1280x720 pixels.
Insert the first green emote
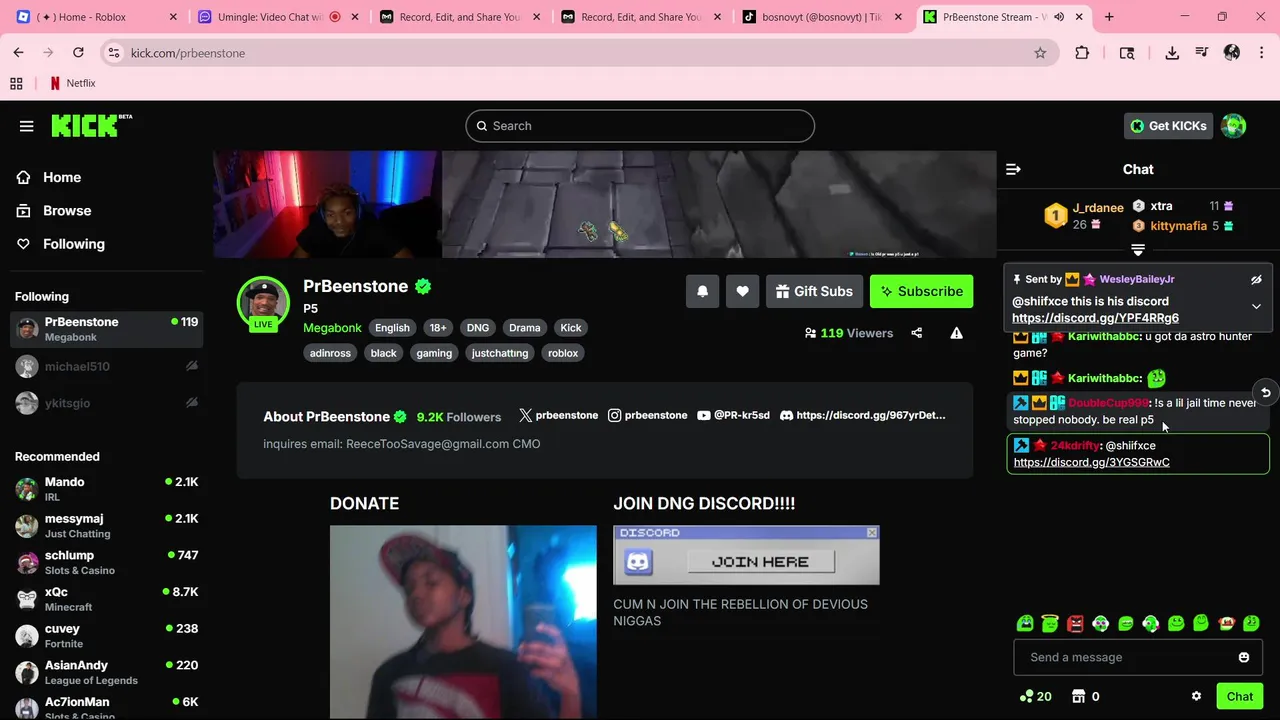coord(1025,623)
